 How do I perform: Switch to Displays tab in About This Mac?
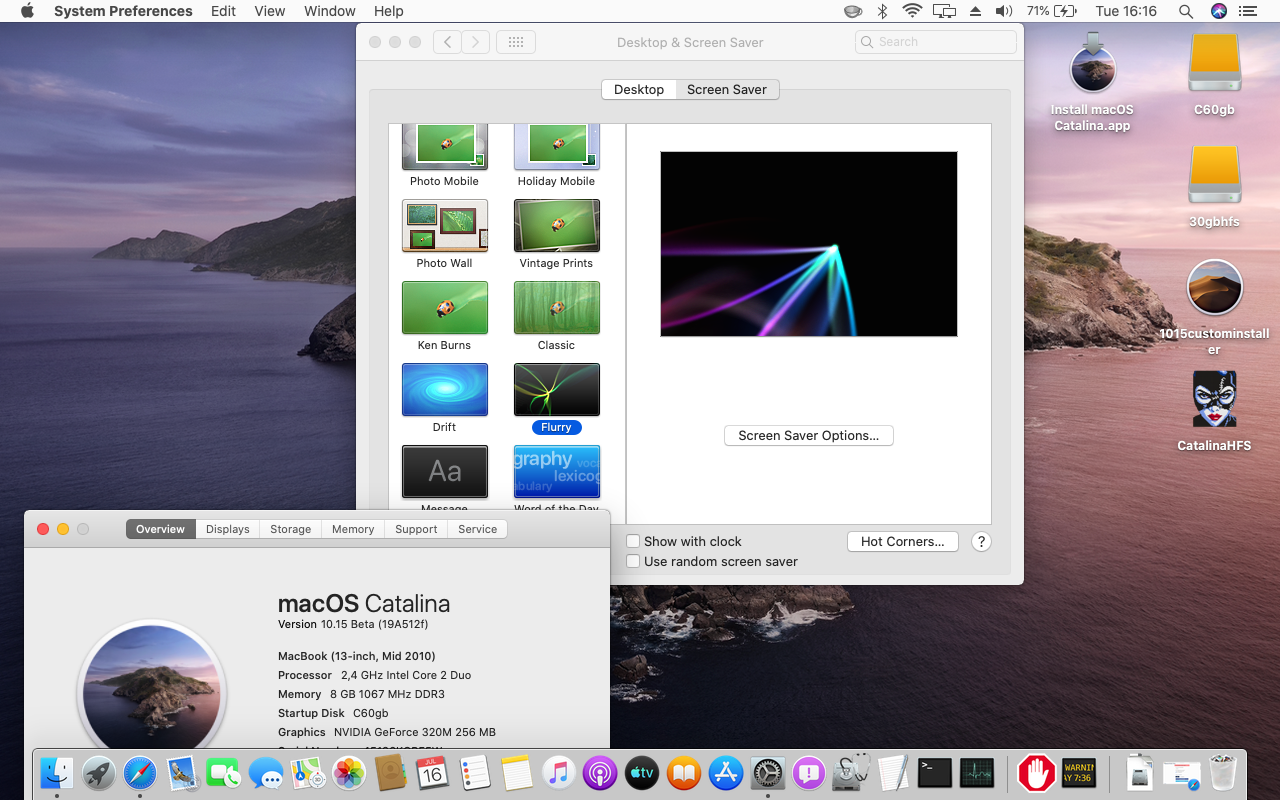click(228, 529)
